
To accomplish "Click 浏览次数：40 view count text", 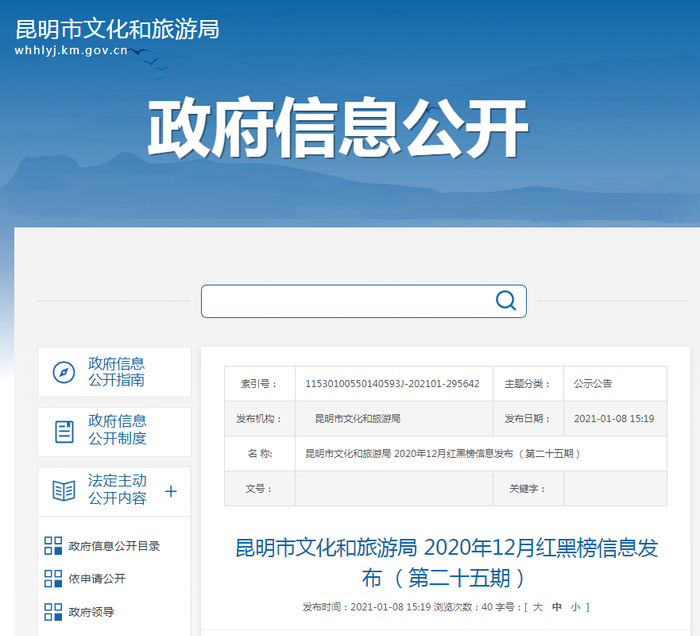I will (463, 607).
